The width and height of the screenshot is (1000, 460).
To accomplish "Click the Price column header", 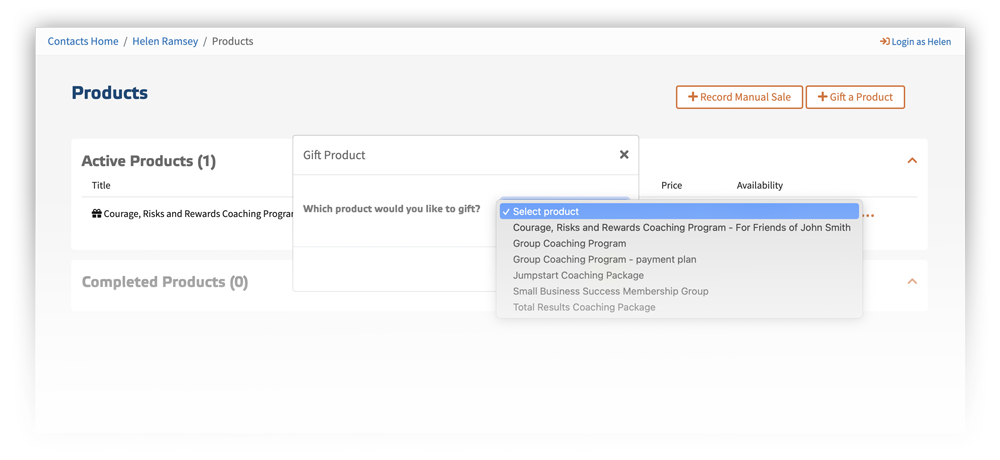I will pos(672,186).
